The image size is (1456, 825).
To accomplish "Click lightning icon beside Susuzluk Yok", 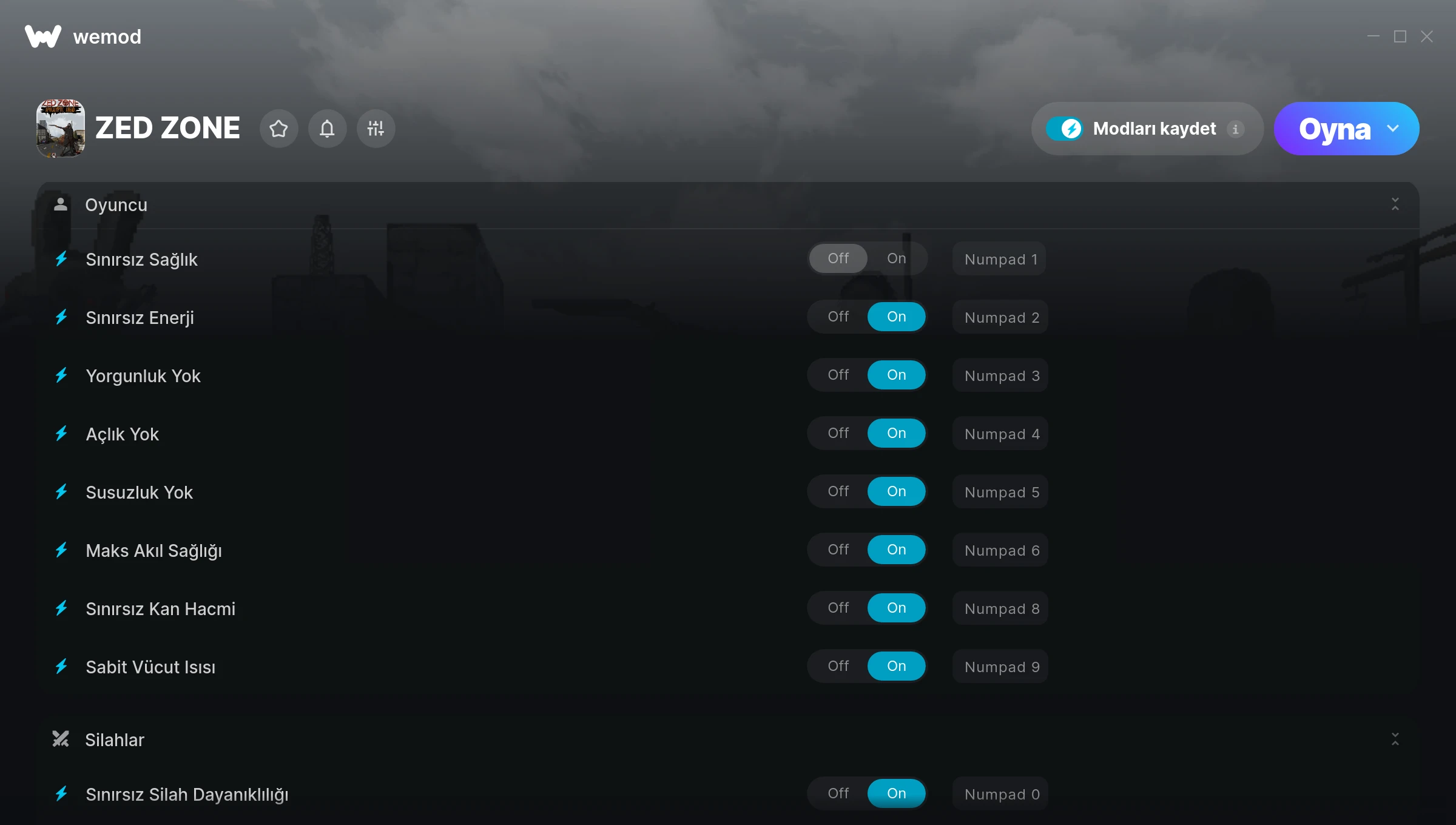I will [x=61, y=492].
